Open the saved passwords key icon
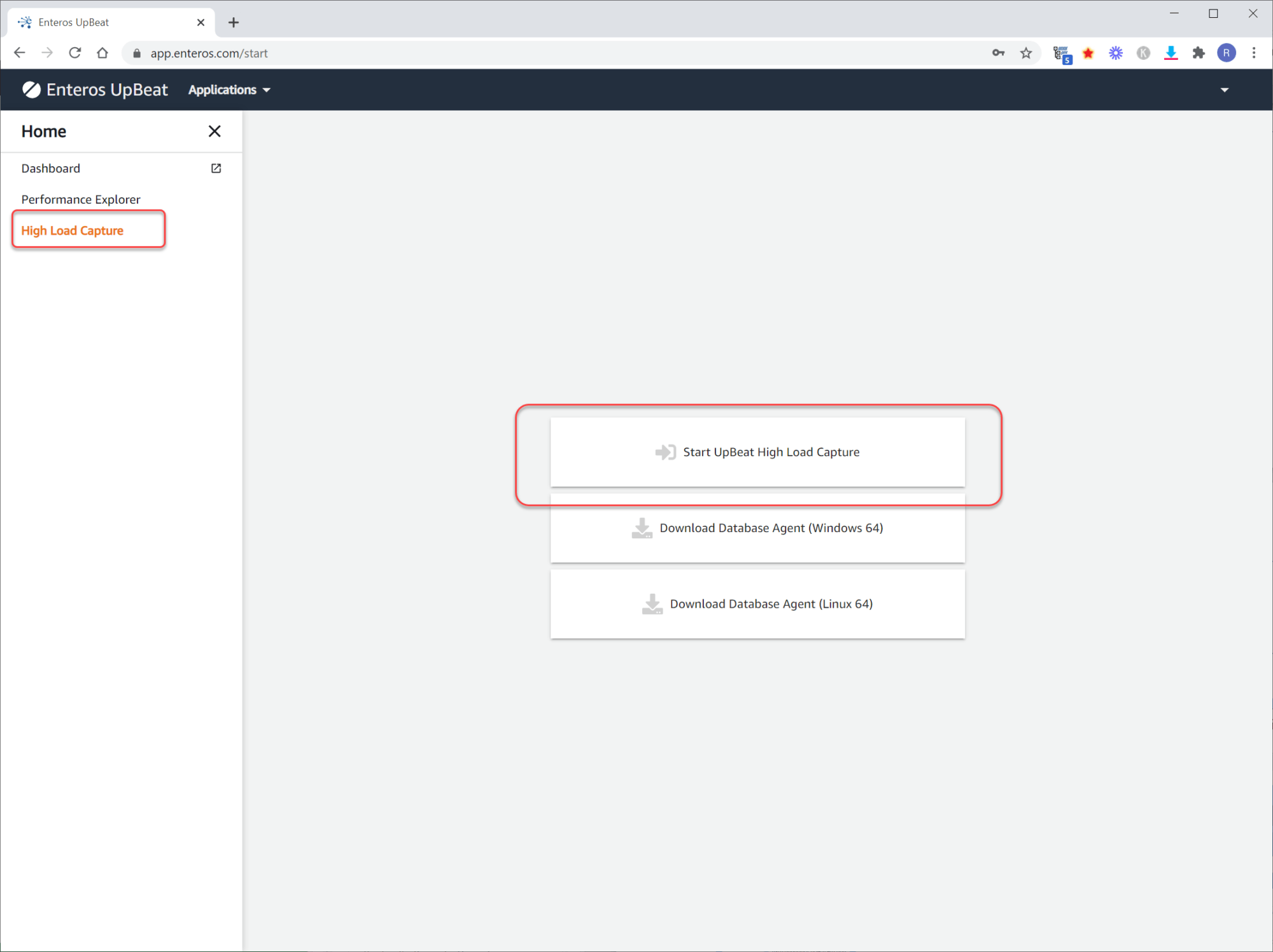Image resolution: width=1273 pixels, height=952 pixels. coord(998,53)
